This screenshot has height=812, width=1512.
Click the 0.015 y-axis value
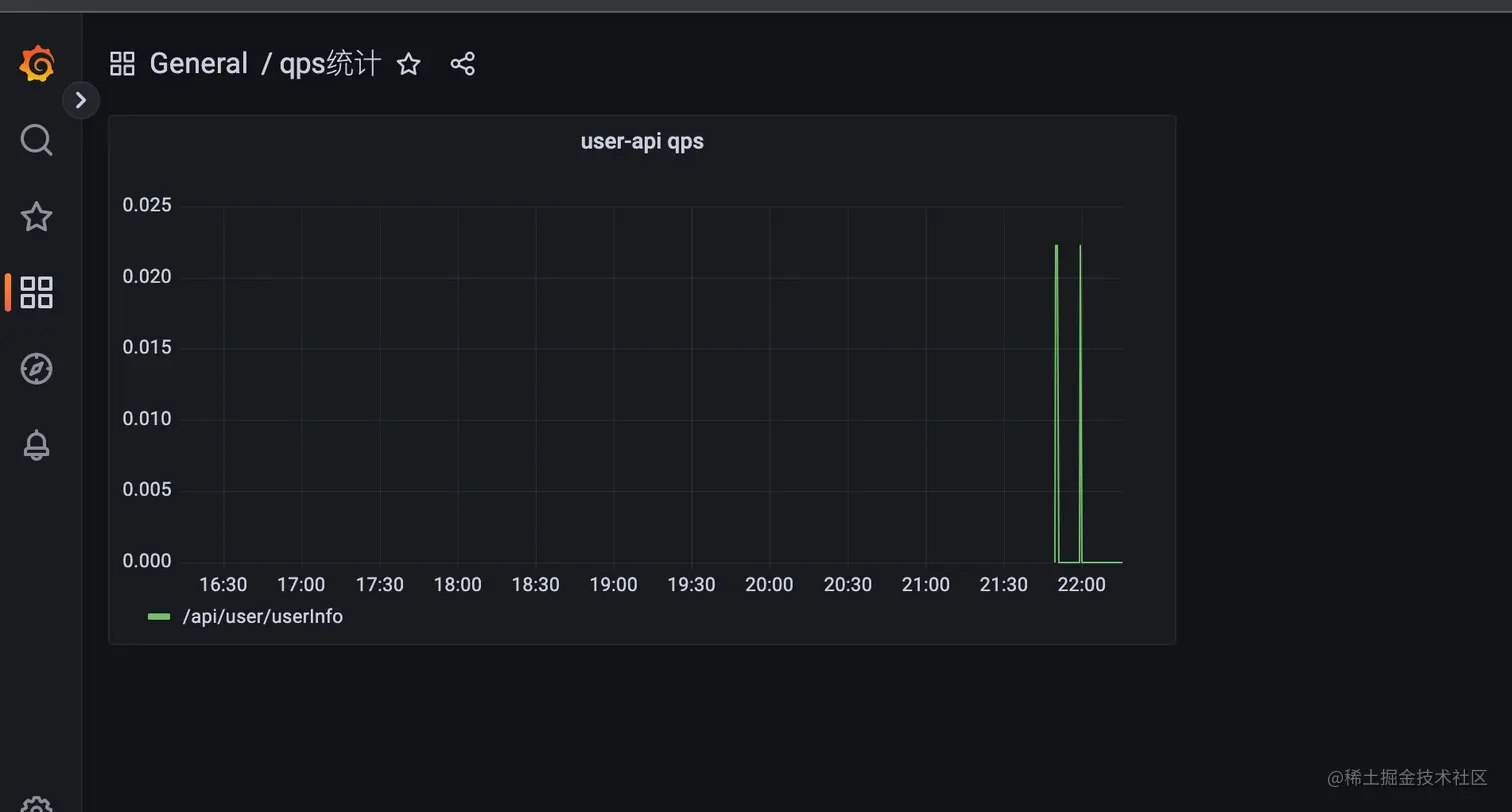click(147, 347)
